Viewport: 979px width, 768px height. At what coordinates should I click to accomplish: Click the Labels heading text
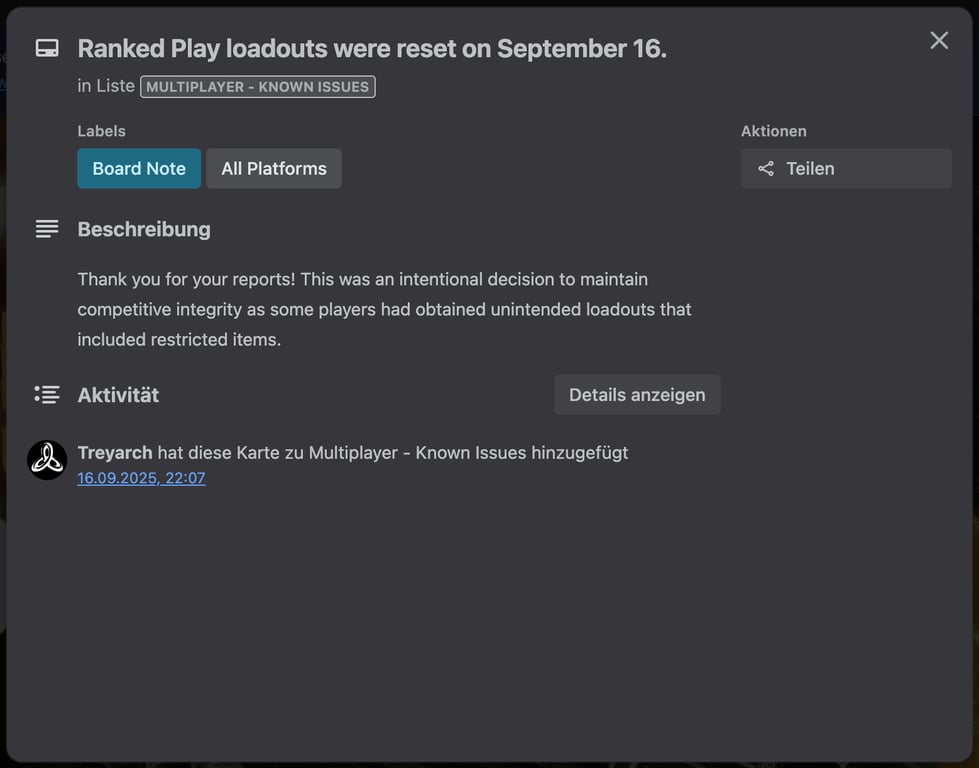pos(102,131)
